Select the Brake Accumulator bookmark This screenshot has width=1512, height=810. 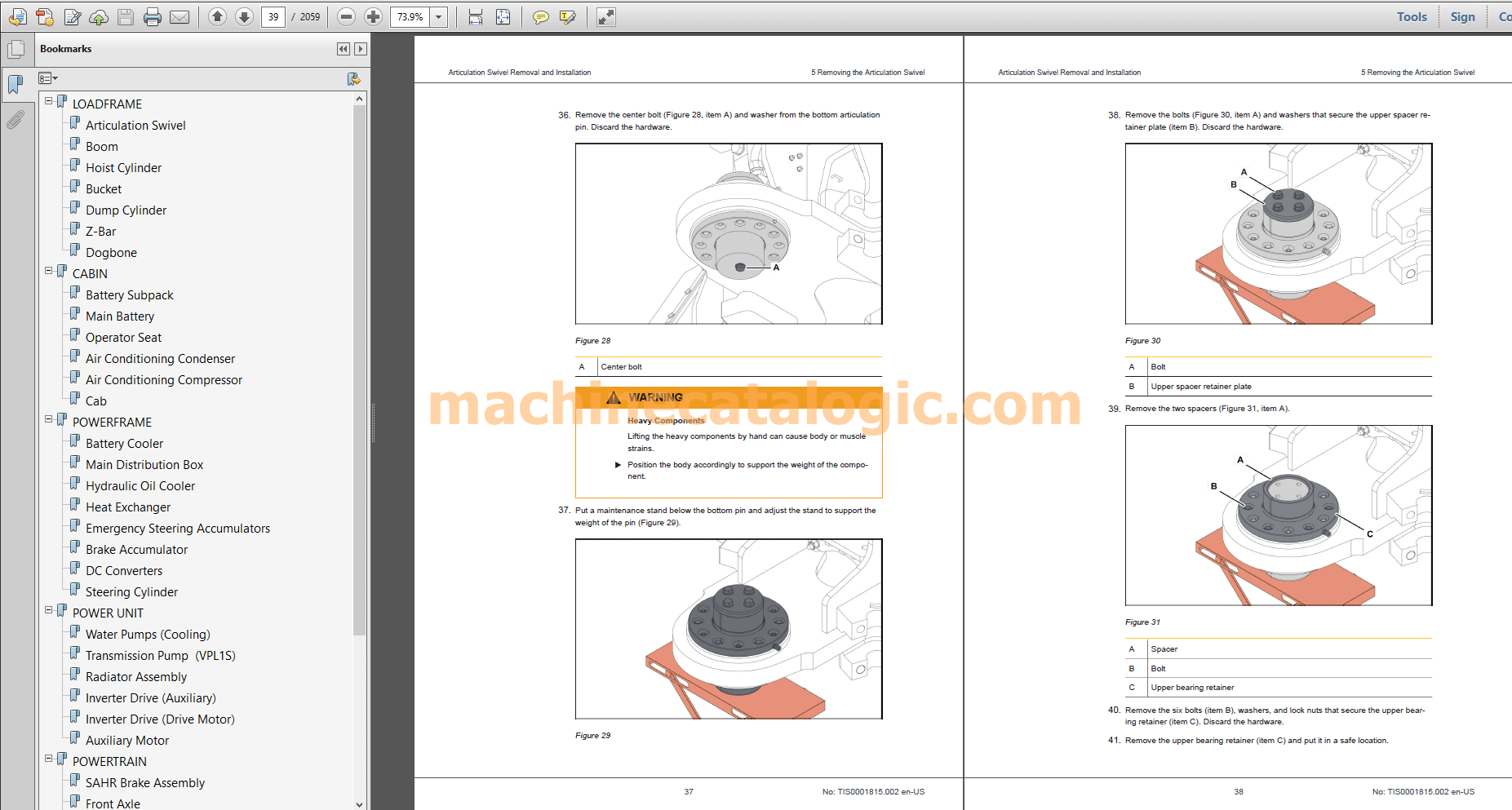[x=137, y=550]
